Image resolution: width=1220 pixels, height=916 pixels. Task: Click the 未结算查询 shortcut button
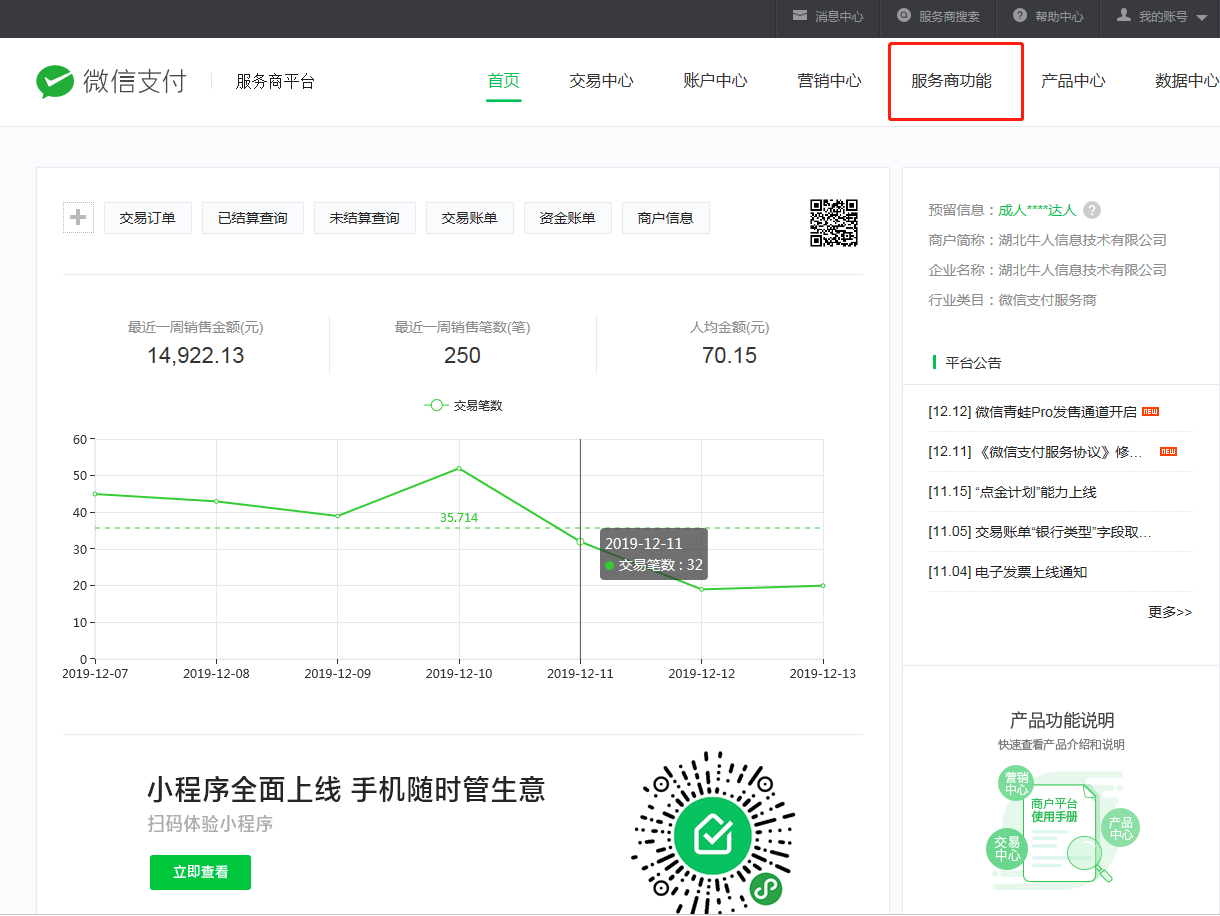[x=365, y=218]
